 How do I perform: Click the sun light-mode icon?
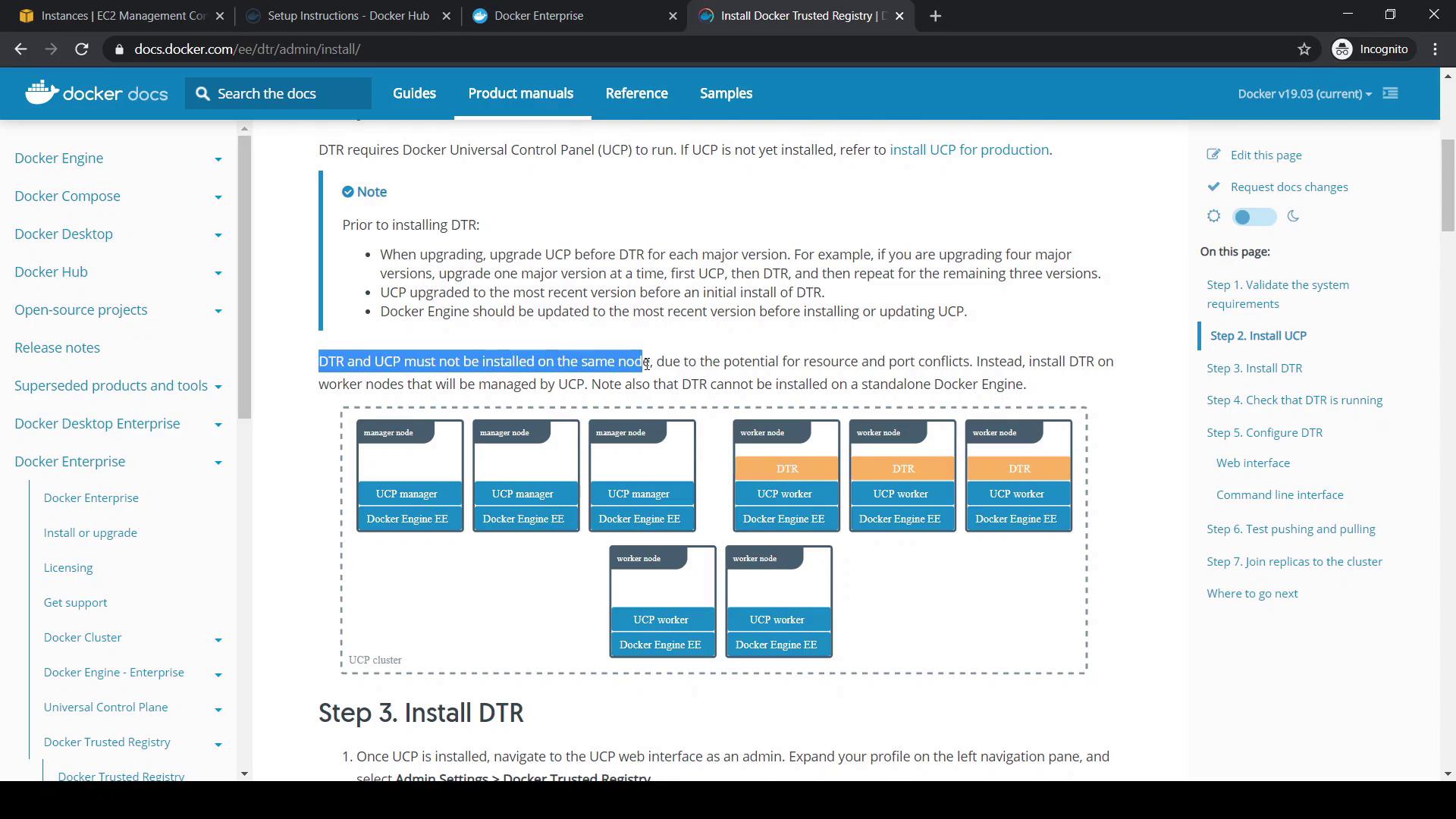coord(1213,216)
